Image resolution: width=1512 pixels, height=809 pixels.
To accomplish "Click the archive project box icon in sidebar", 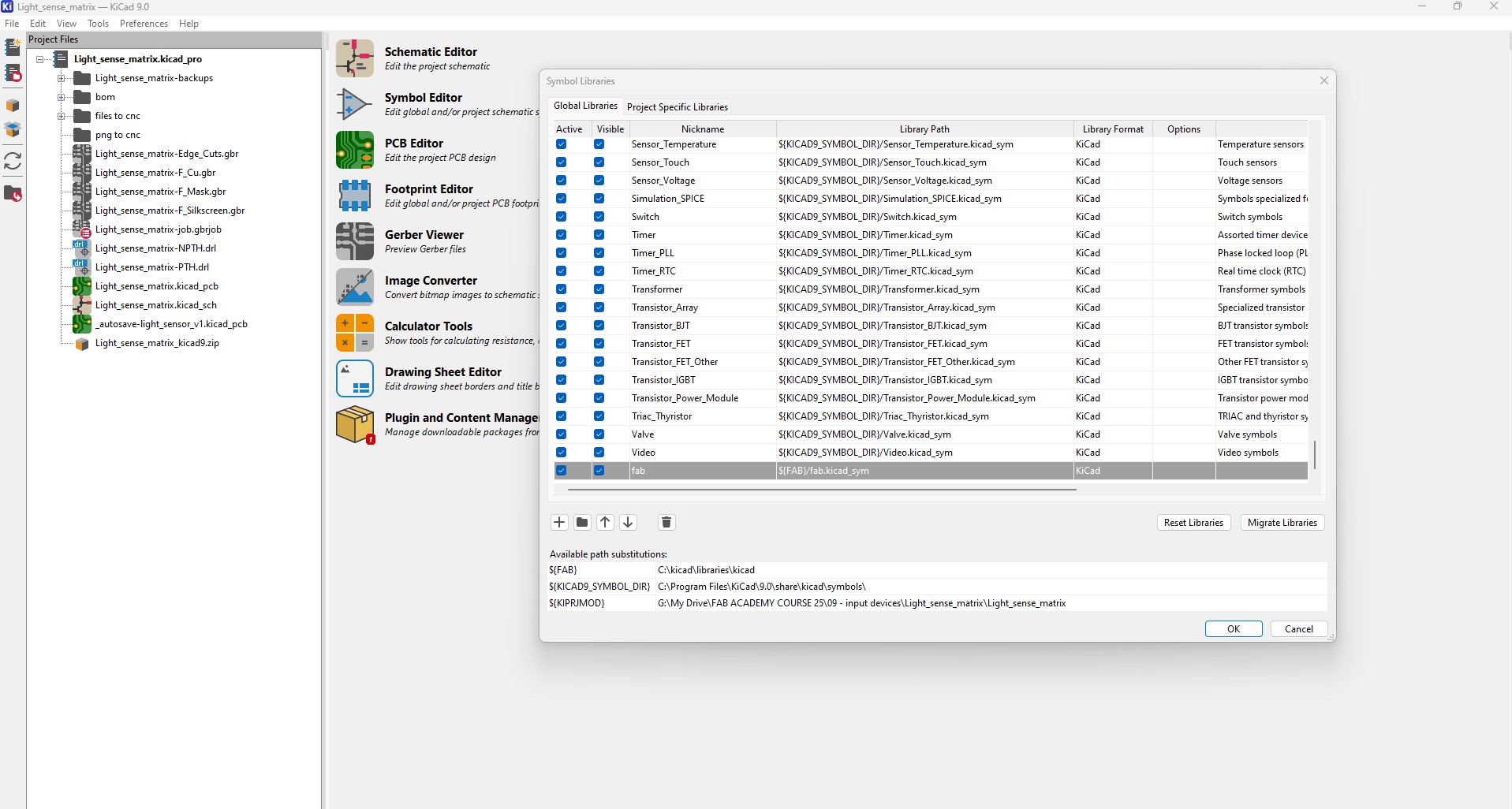I will point(13,105).
